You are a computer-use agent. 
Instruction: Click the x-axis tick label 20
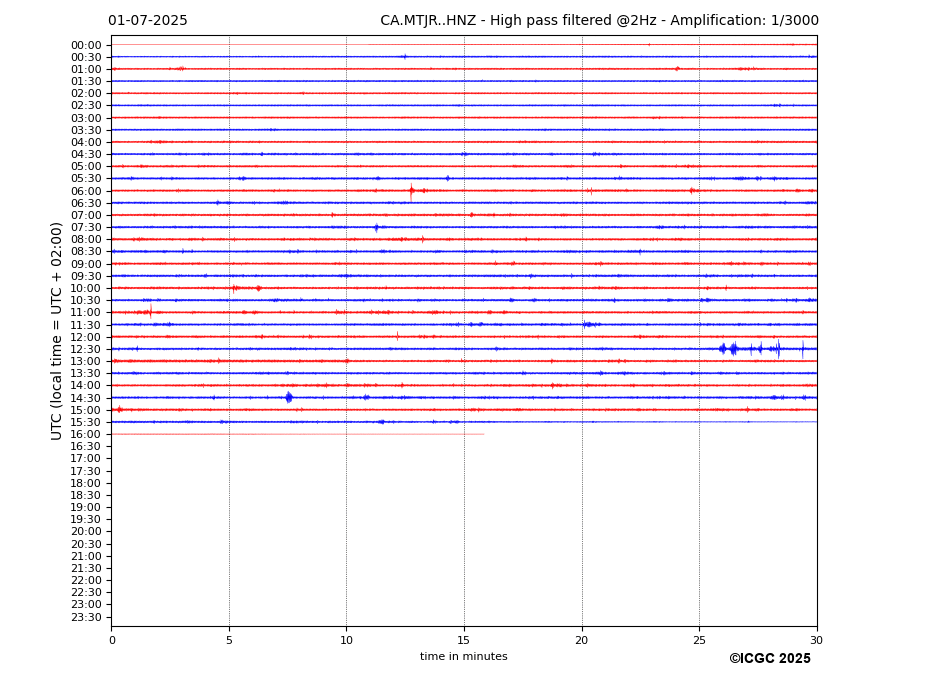coord(582,640)
